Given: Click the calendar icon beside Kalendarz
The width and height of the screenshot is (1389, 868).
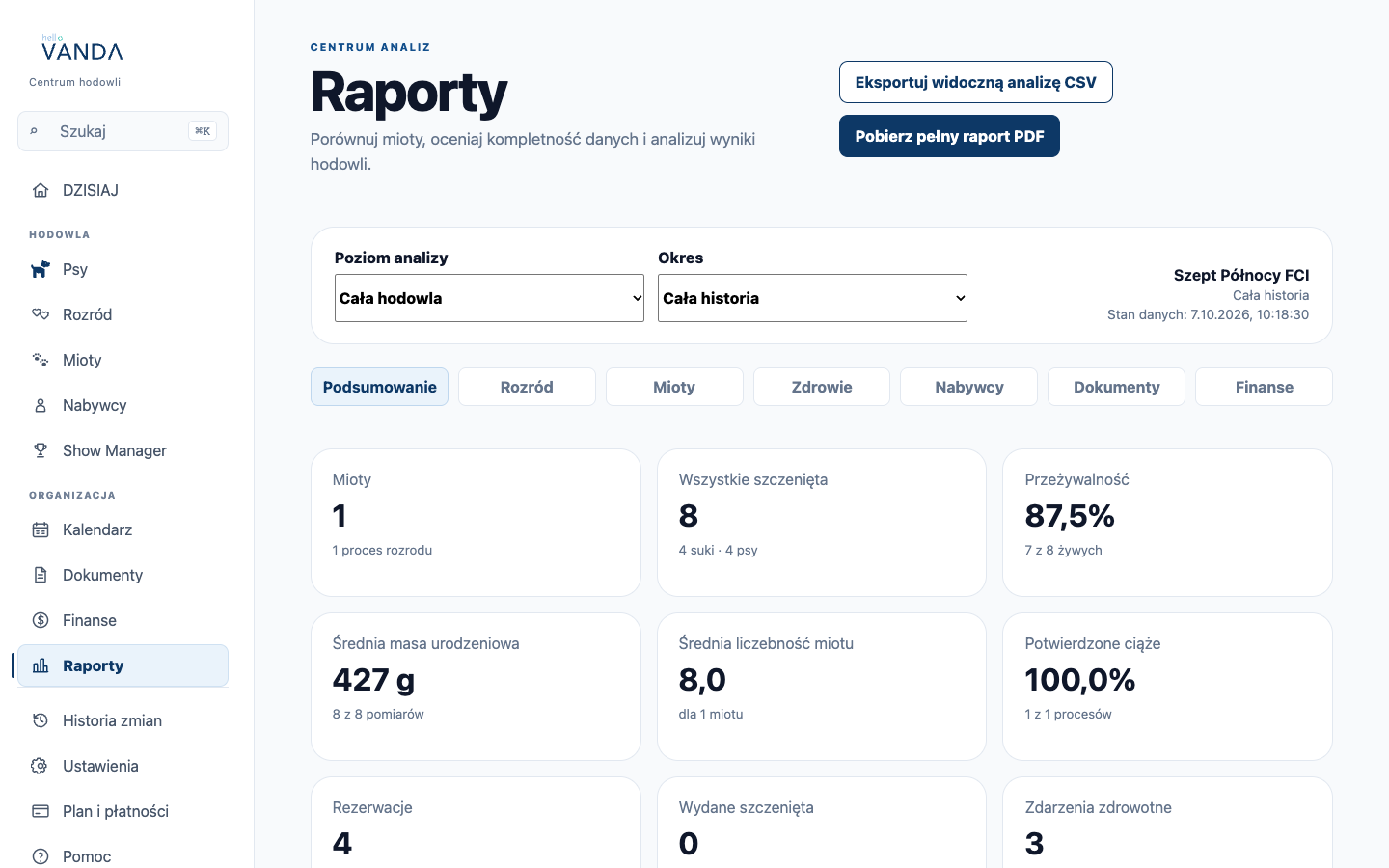Looking at the screenshot, I should 41,529.
